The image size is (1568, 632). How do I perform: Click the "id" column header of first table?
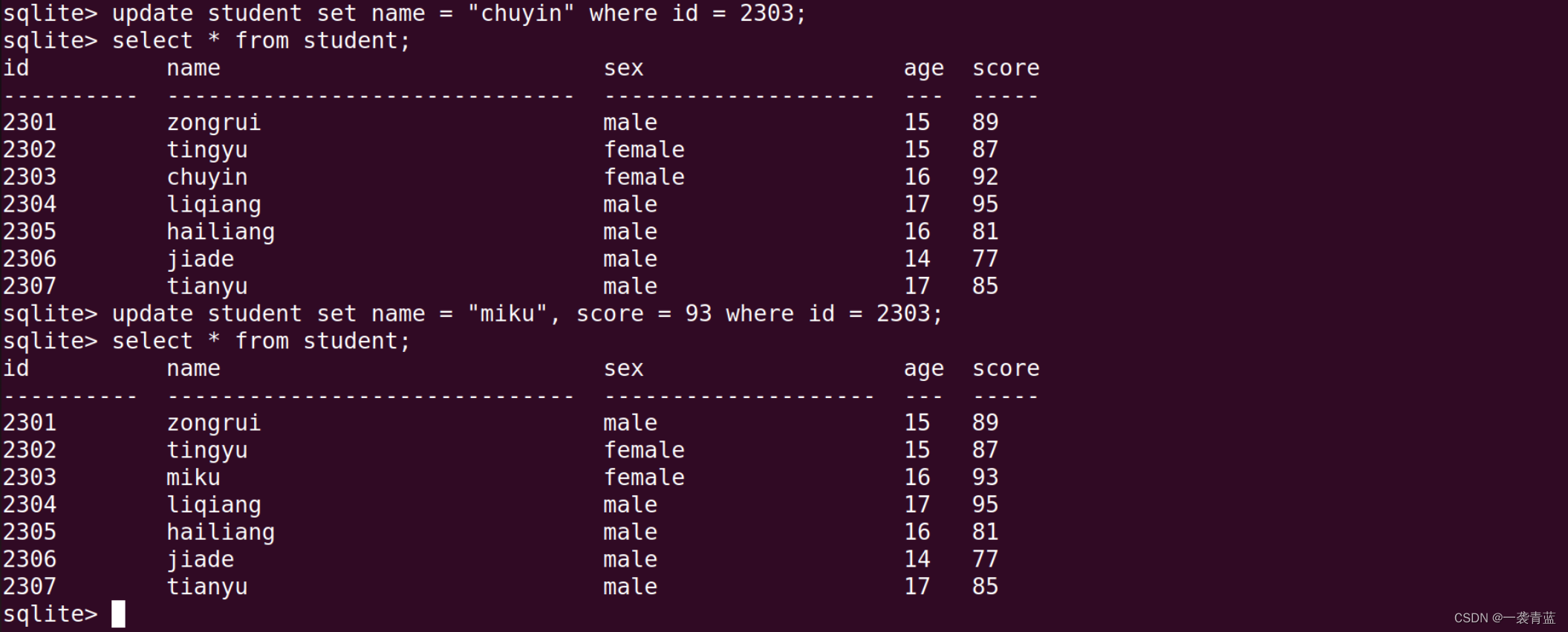click(x=16, y=68)
